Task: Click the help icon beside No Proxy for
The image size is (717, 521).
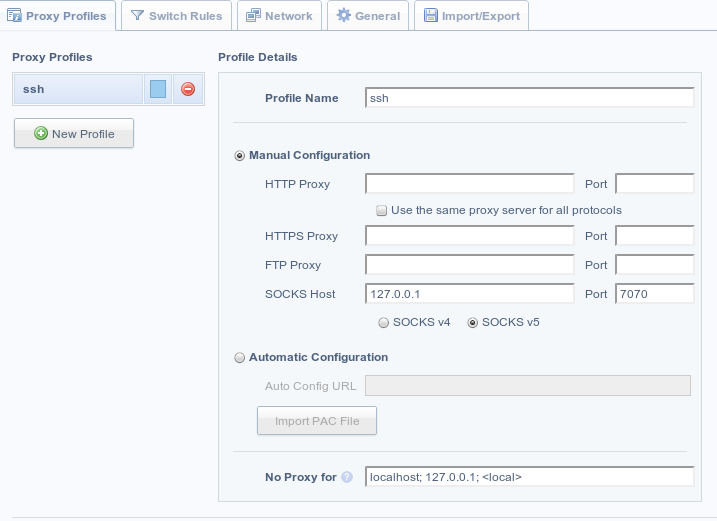Action: pyautogui.click(x=347, y=477)
